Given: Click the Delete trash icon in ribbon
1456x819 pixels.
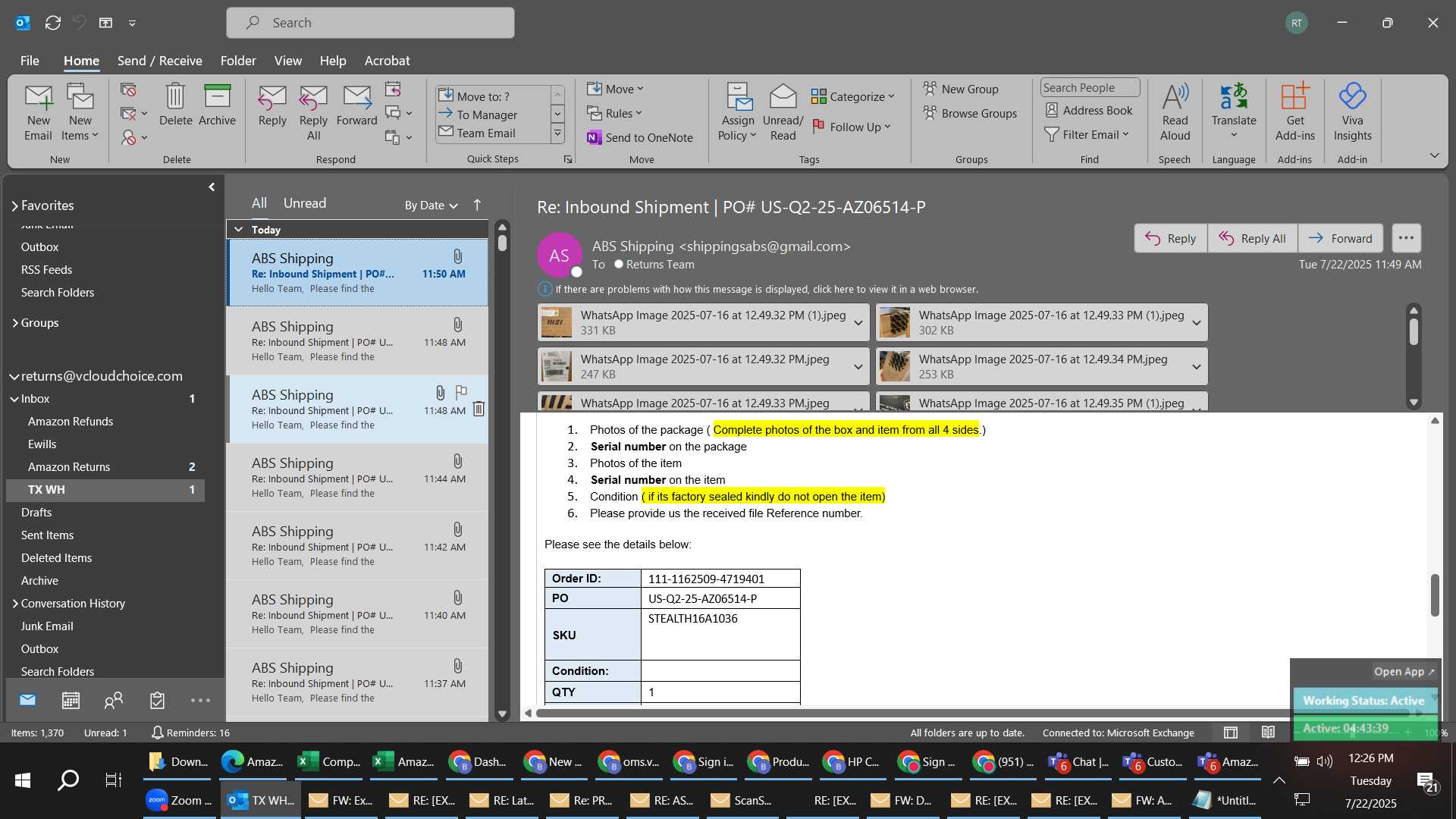Looking at the screenshot, I should coord(175,105).
